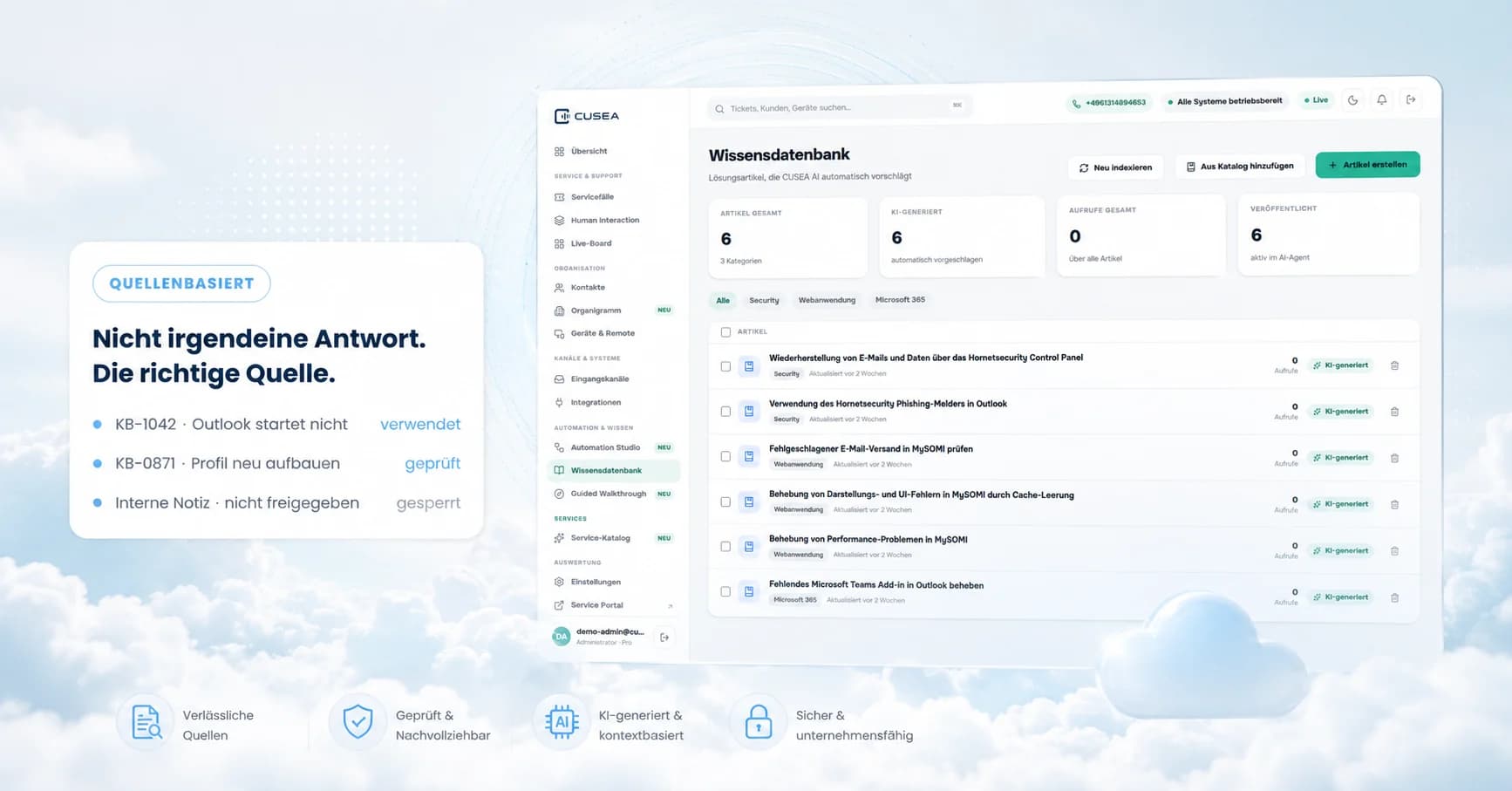Open article Behebung von Darstellungs- und UI-Fehlern
The width and height of the screenshot is (1512, 791).
pyautogui.click(x=922, y=494)
